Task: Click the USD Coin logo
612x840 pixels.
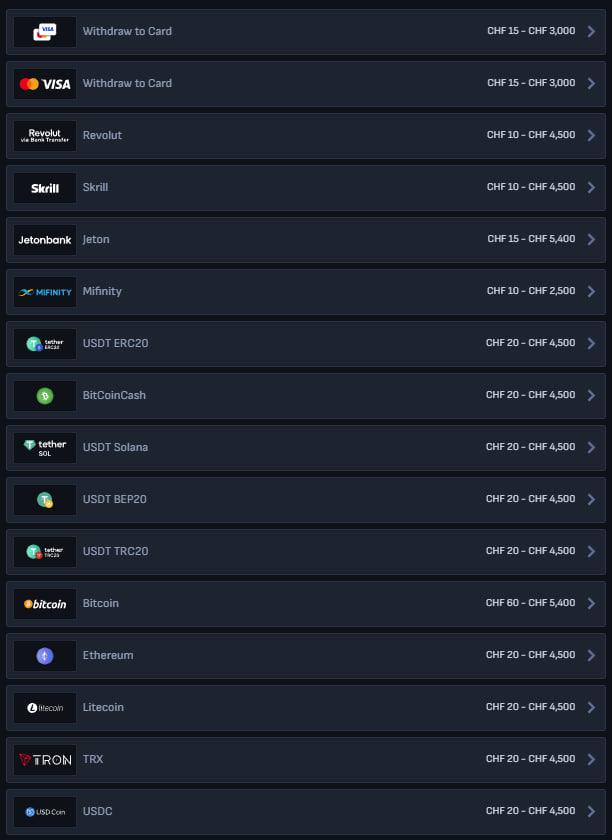Action: coord(45,812)
